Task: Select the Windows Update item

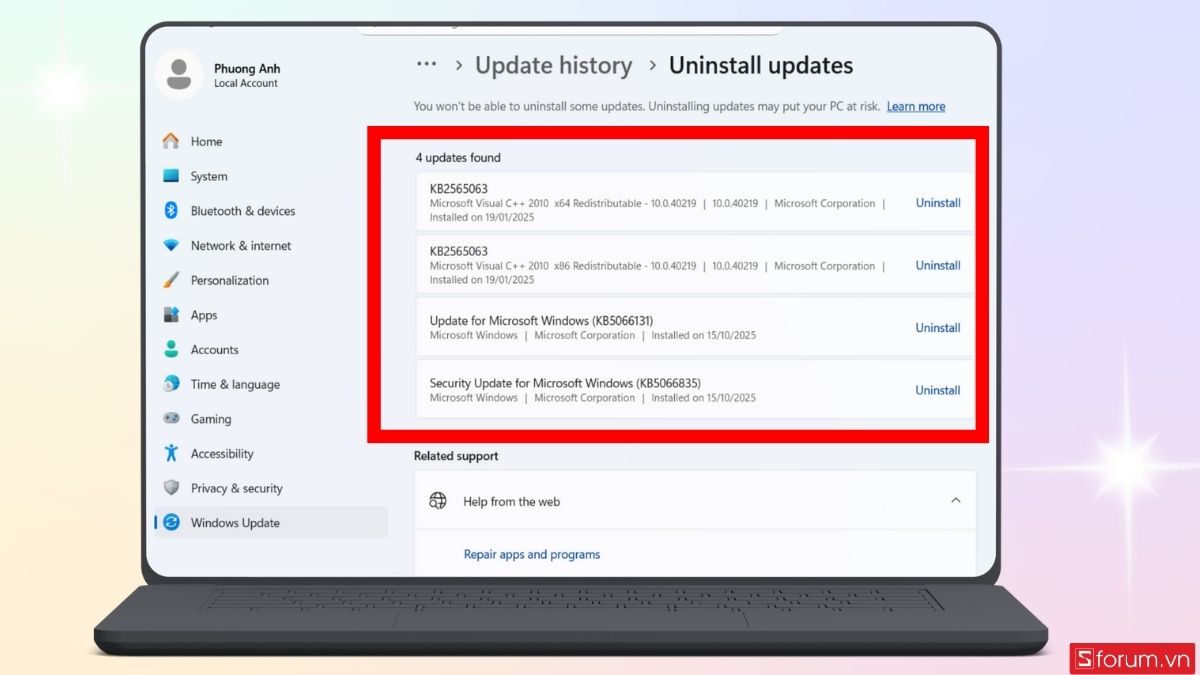Action: (270, 523)
